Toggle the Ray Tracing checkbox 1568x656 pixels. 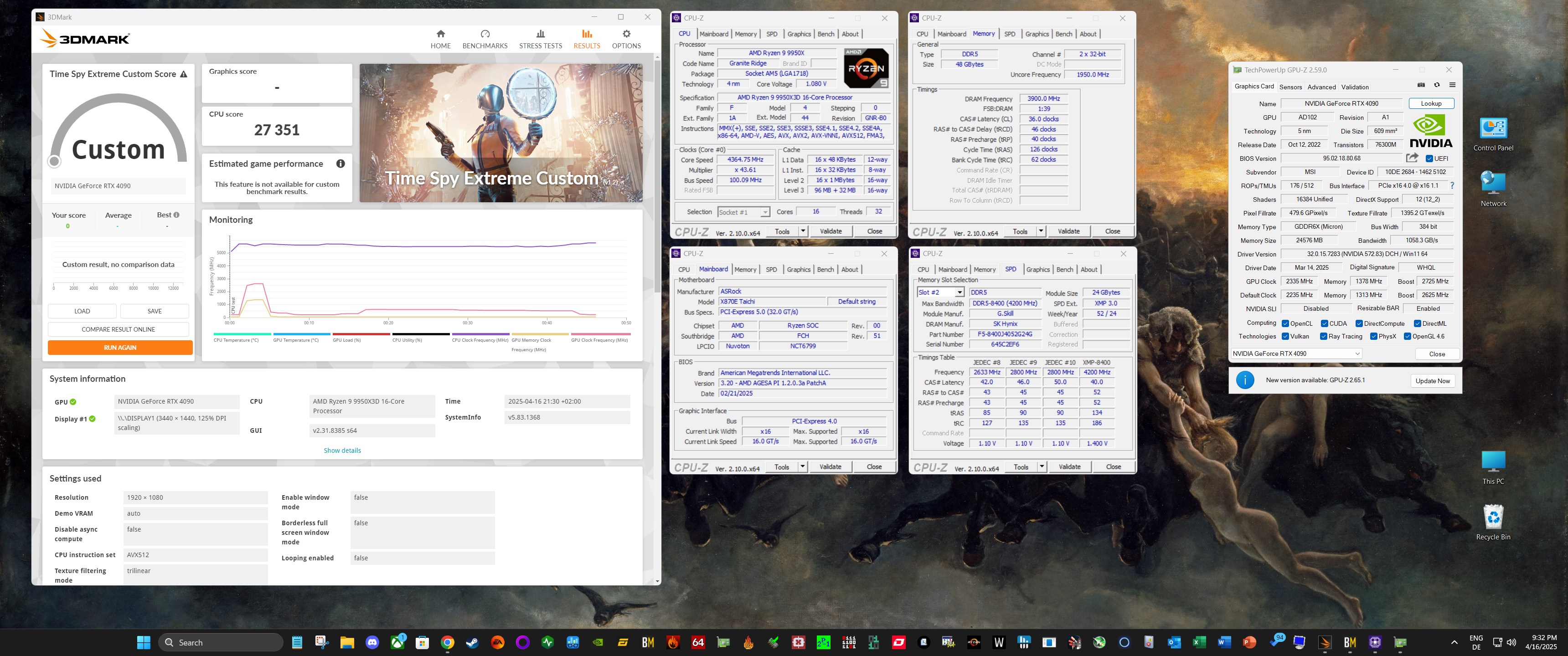point(1323,337)
